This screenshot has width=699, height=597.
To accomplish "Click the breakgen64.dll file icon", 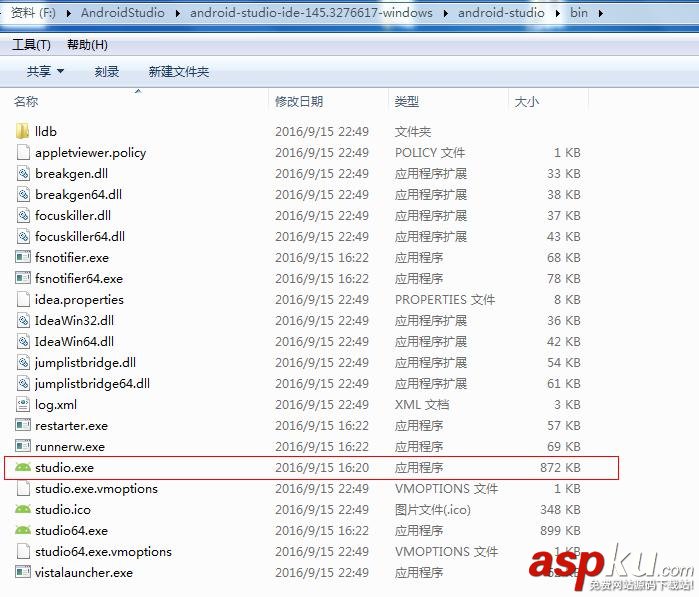I will (23, 194).
